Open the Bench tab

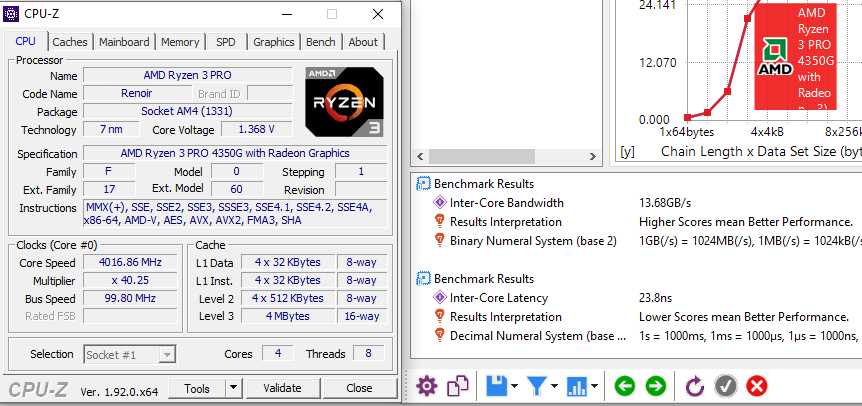pyautogui.click(x=321, y=42)
